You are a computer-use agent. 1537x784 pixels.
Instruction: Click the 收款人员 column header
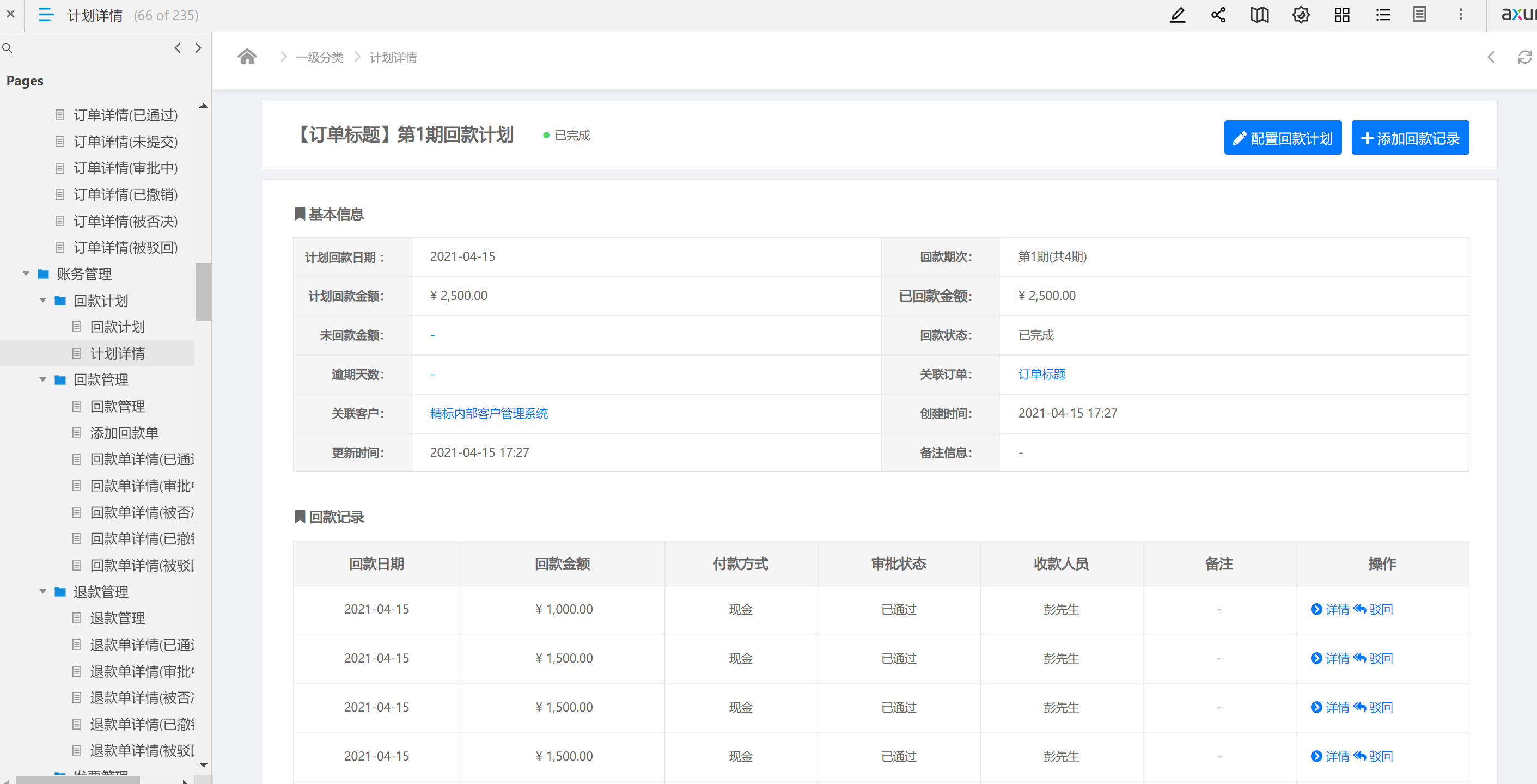[x=1061, y=564]
